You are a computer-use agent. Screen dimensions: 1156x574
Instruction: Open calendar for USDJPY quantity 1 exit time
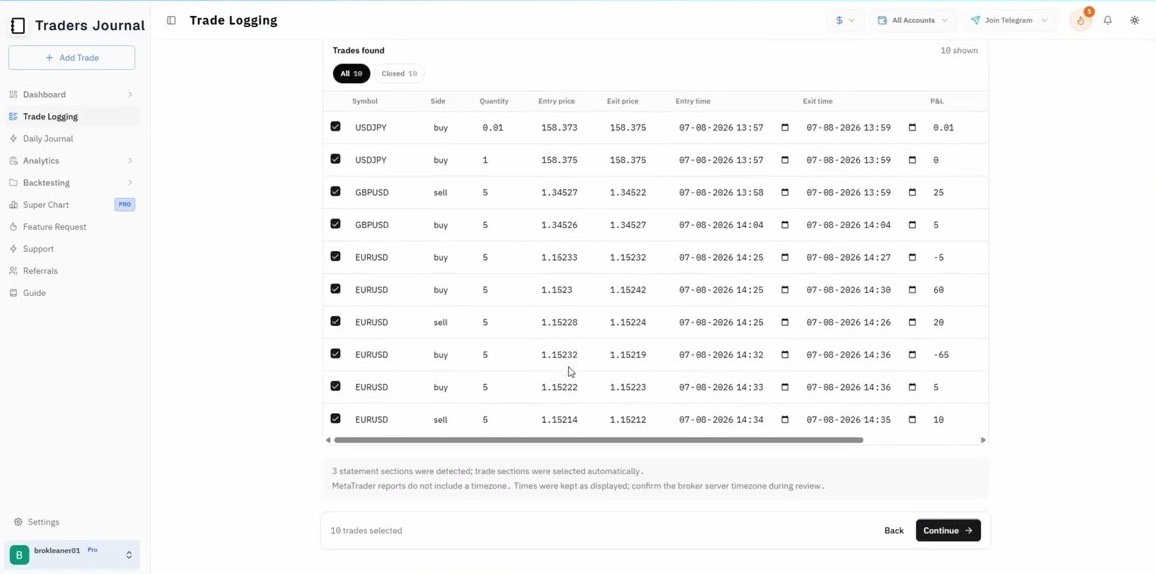click(x=912, y=160)
